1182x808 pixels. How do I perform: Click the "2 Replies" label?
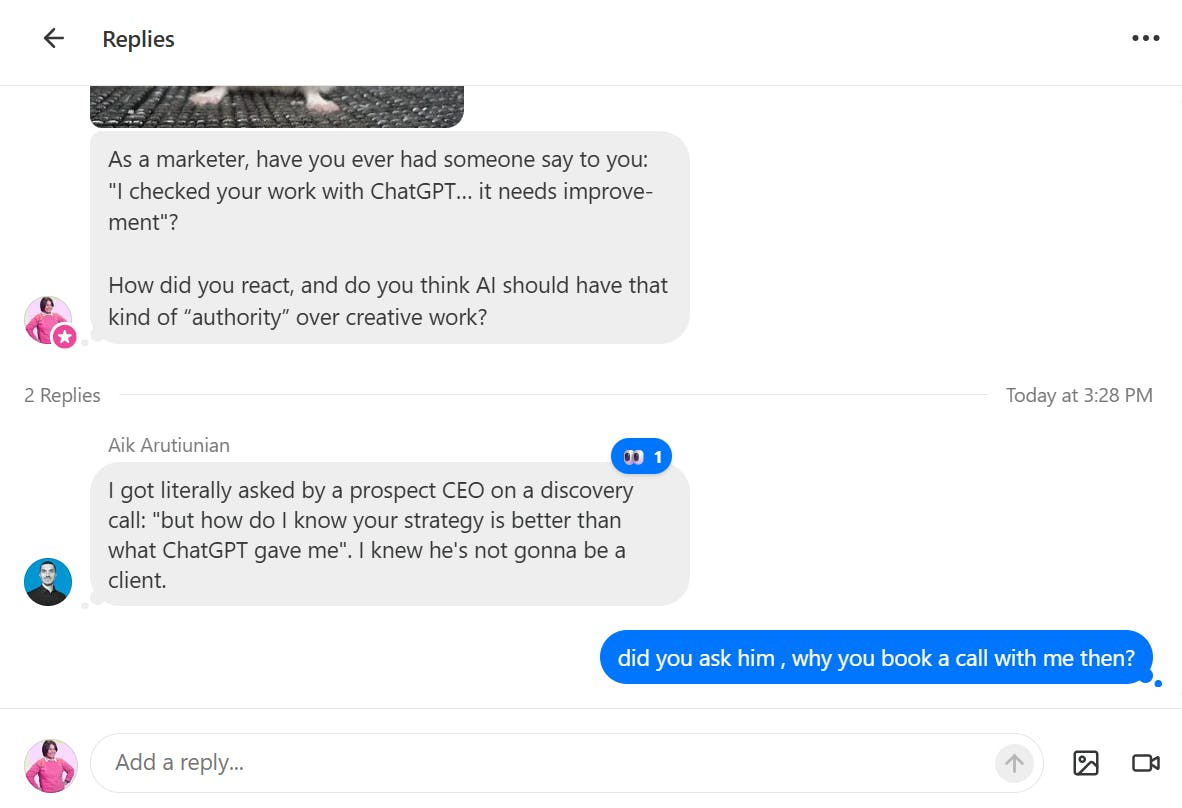[x=62, y=395]
